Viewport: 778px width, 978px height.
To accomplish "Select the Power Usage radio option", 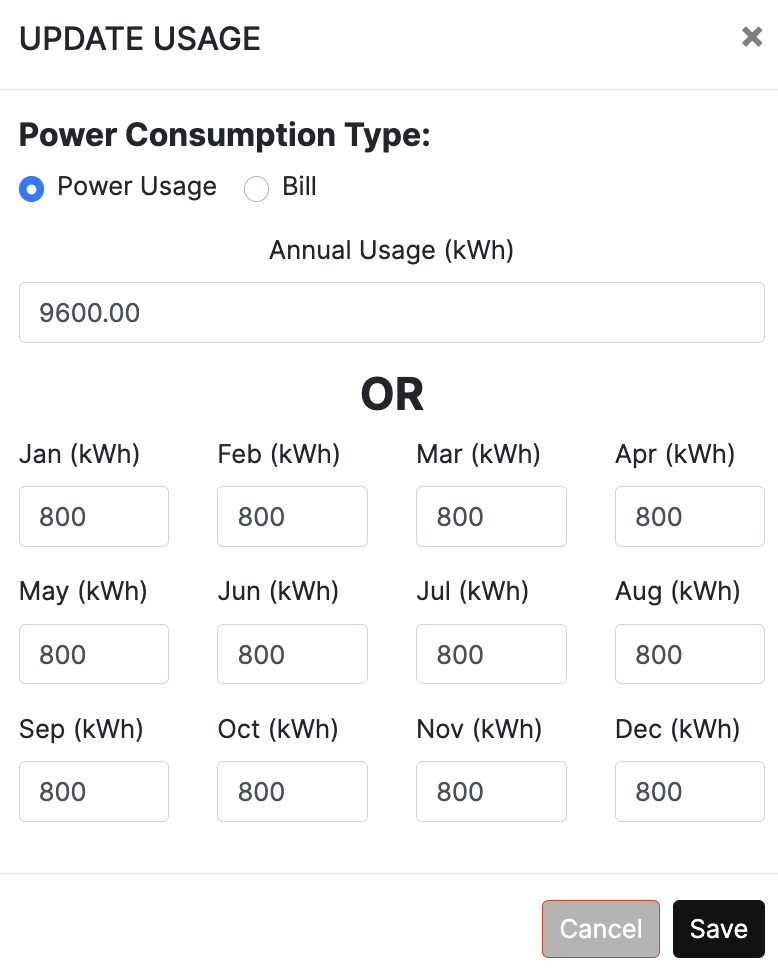I will pos(32,188).
